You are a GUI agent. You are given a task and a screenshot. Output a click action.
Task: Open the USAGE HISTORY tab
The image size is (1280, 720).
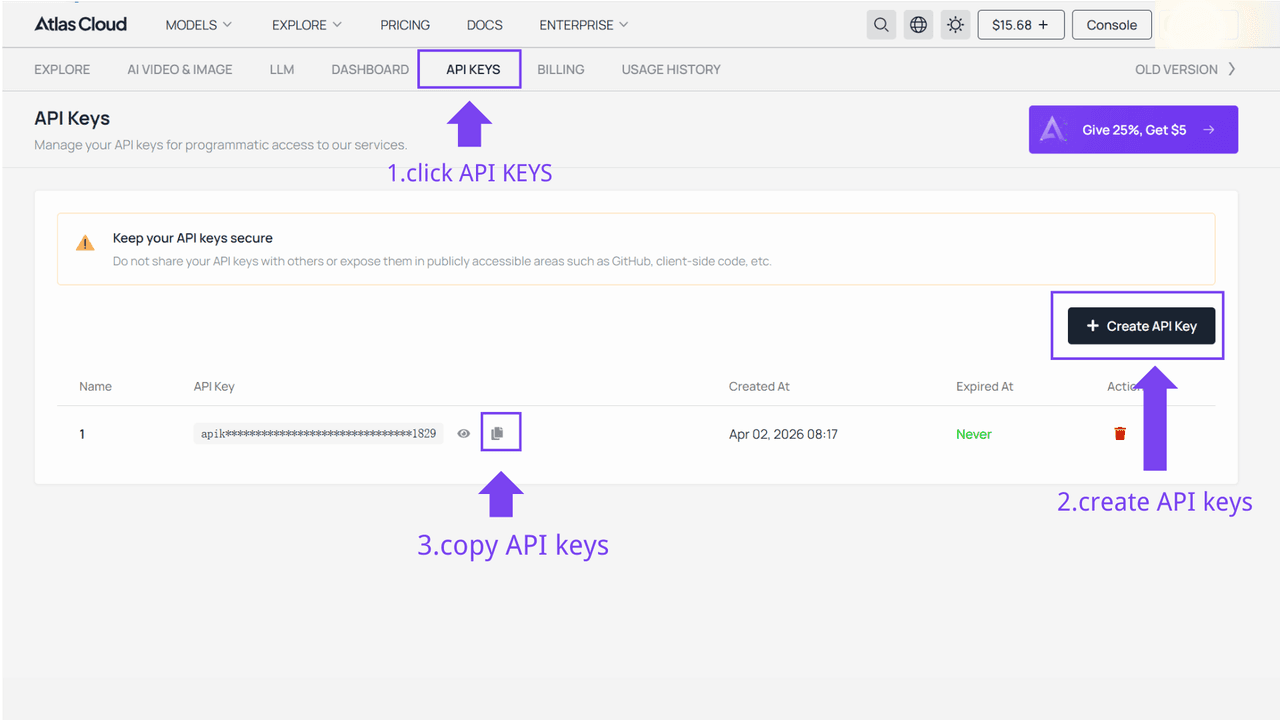671,70
